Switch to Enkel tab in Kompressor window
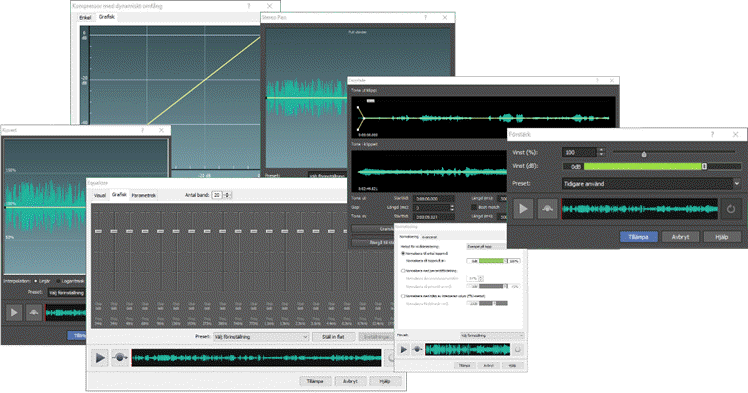This screenshot has width=748, height=393. point(85,17)
